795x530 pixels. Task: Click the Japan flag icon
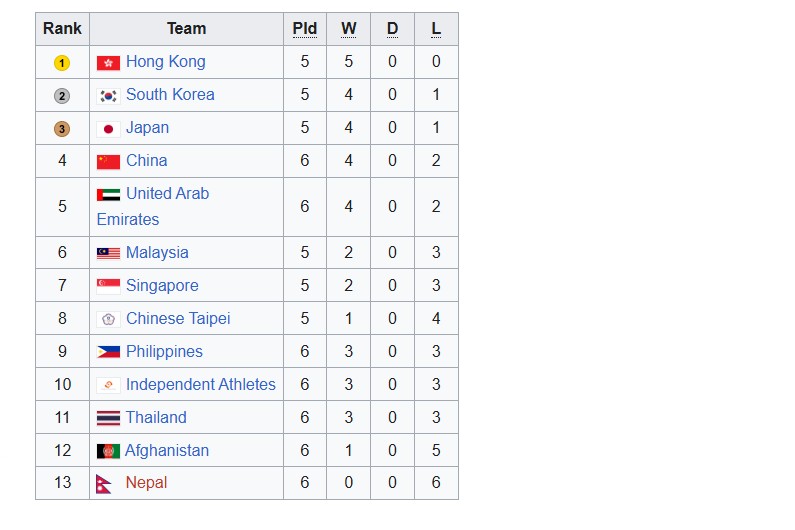108,129
